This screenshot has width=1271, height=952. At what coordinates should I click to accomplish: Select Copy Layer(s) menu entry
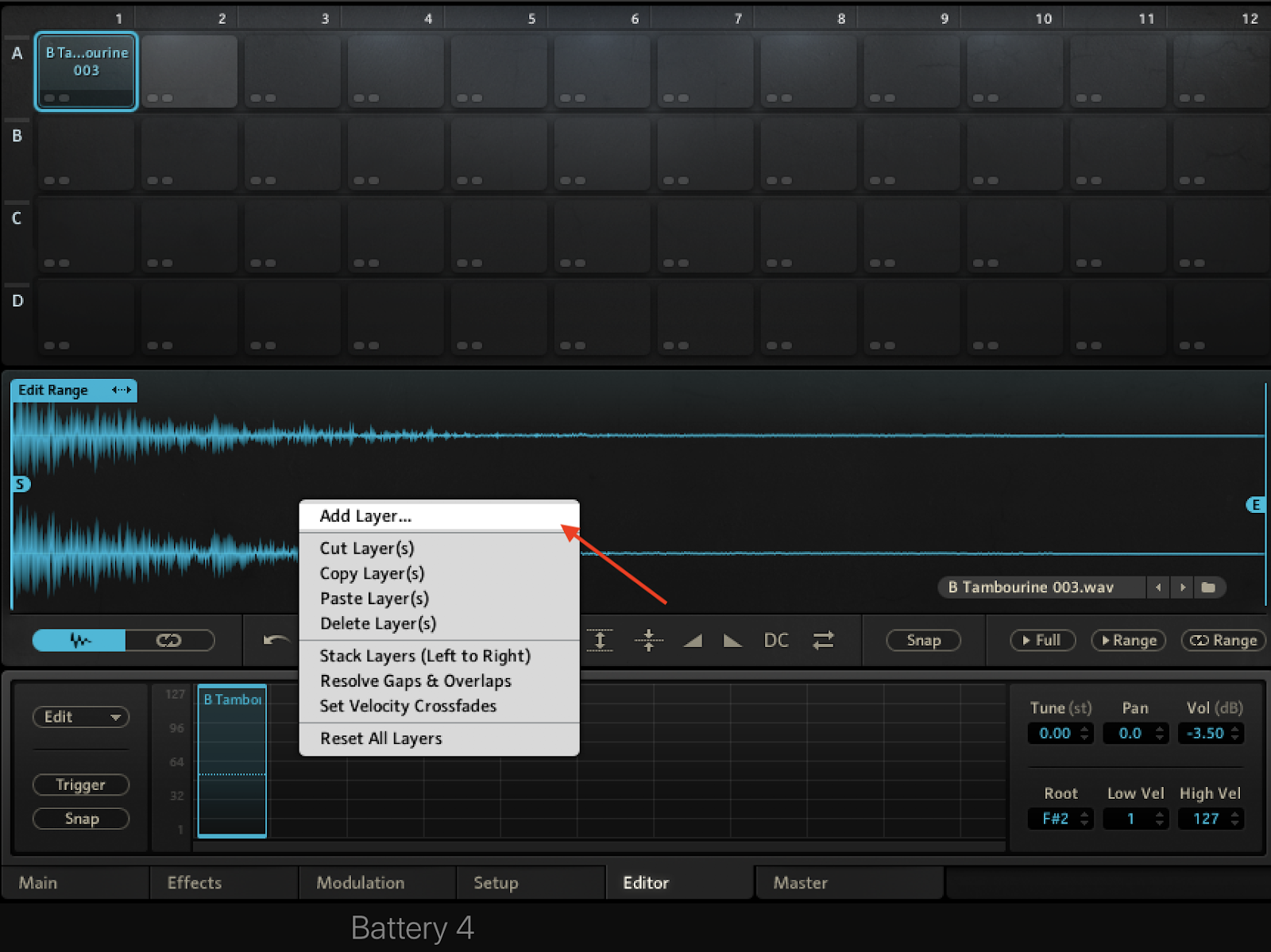(439, 573)
